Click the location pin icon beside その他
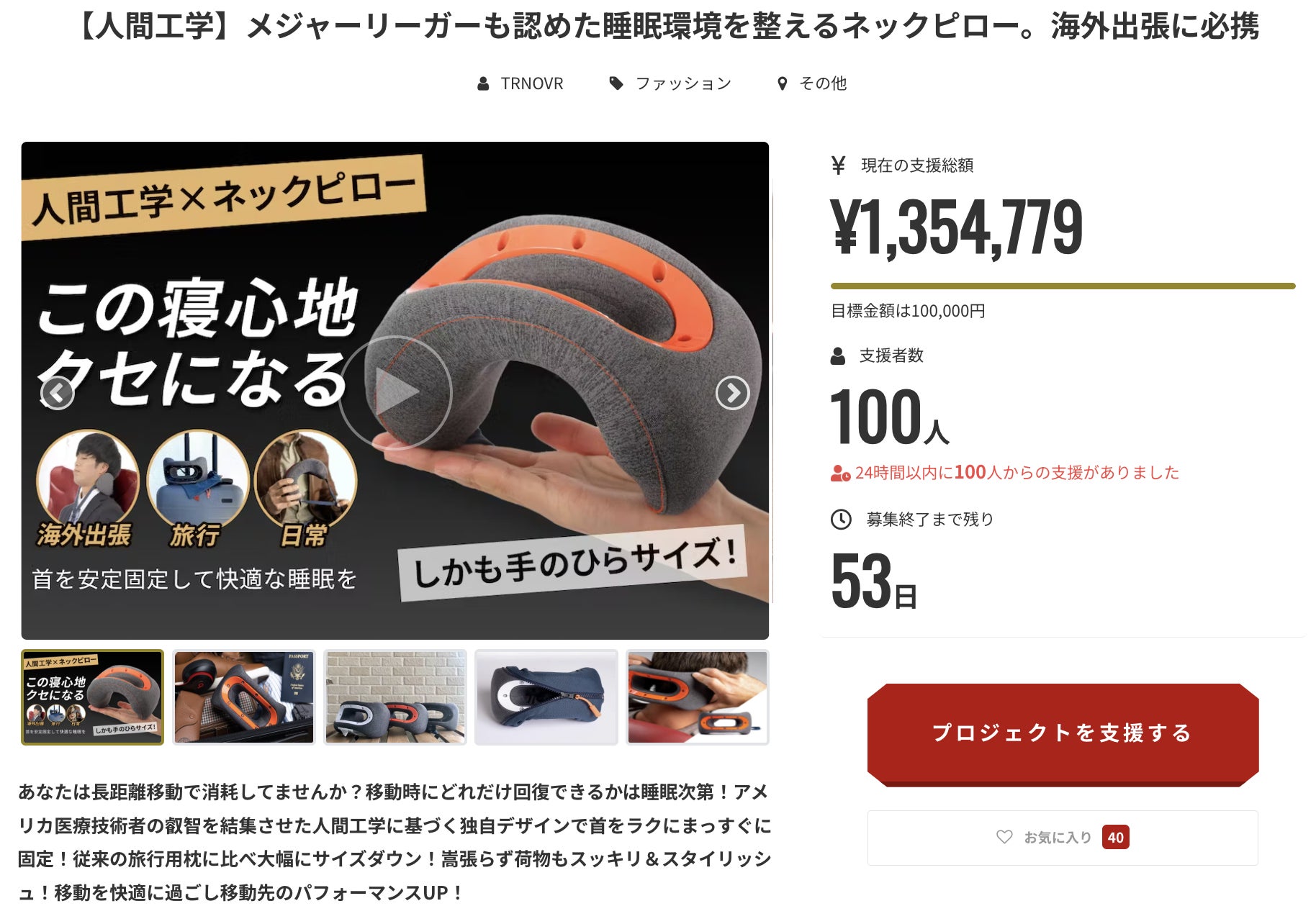Image resolution: width=1316 pixels, height=924 pixels. [x=782, y=84]
